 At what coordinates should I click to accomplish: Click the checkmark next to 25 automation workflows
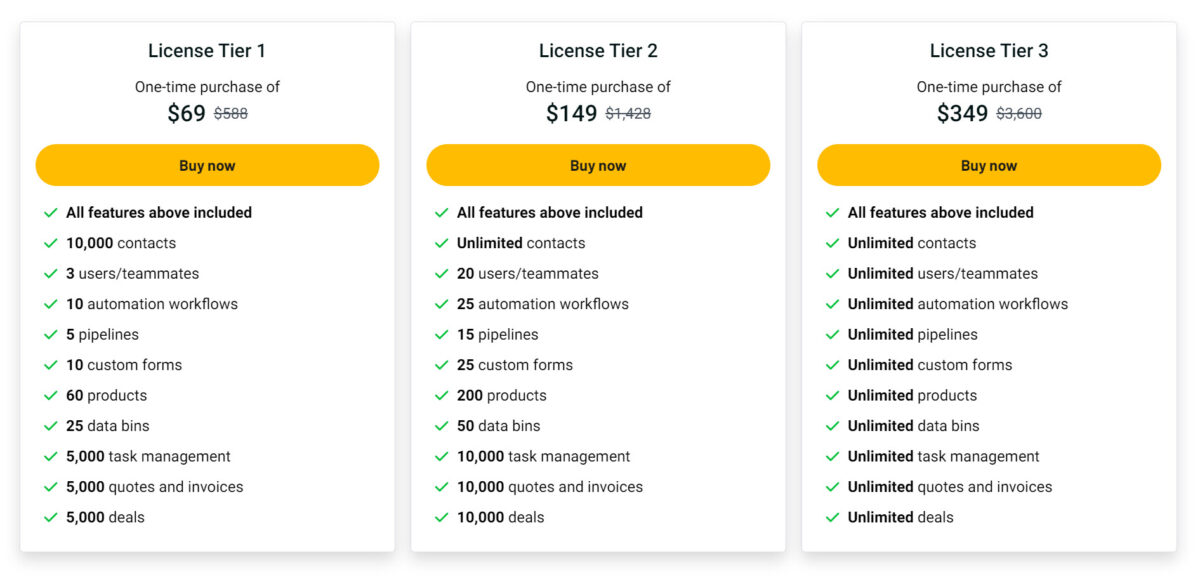coord(440,304)
